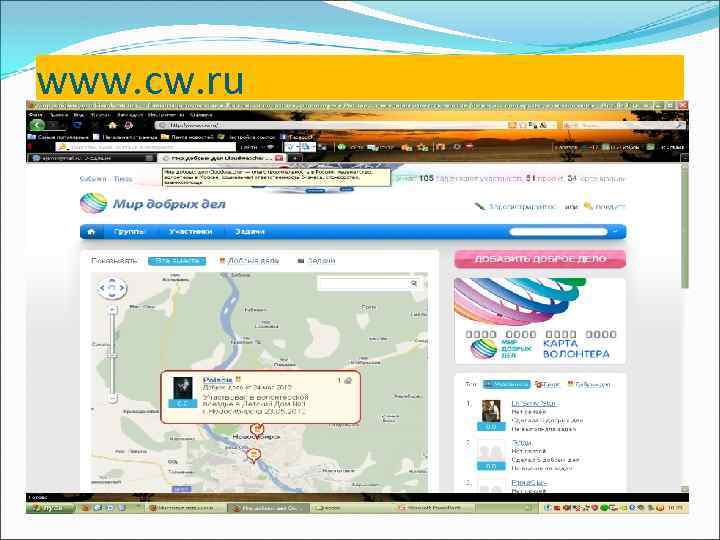This screenshot has height=540, width=720.
Task: Open a new browser tab plus button
Action: click(296, 158)
